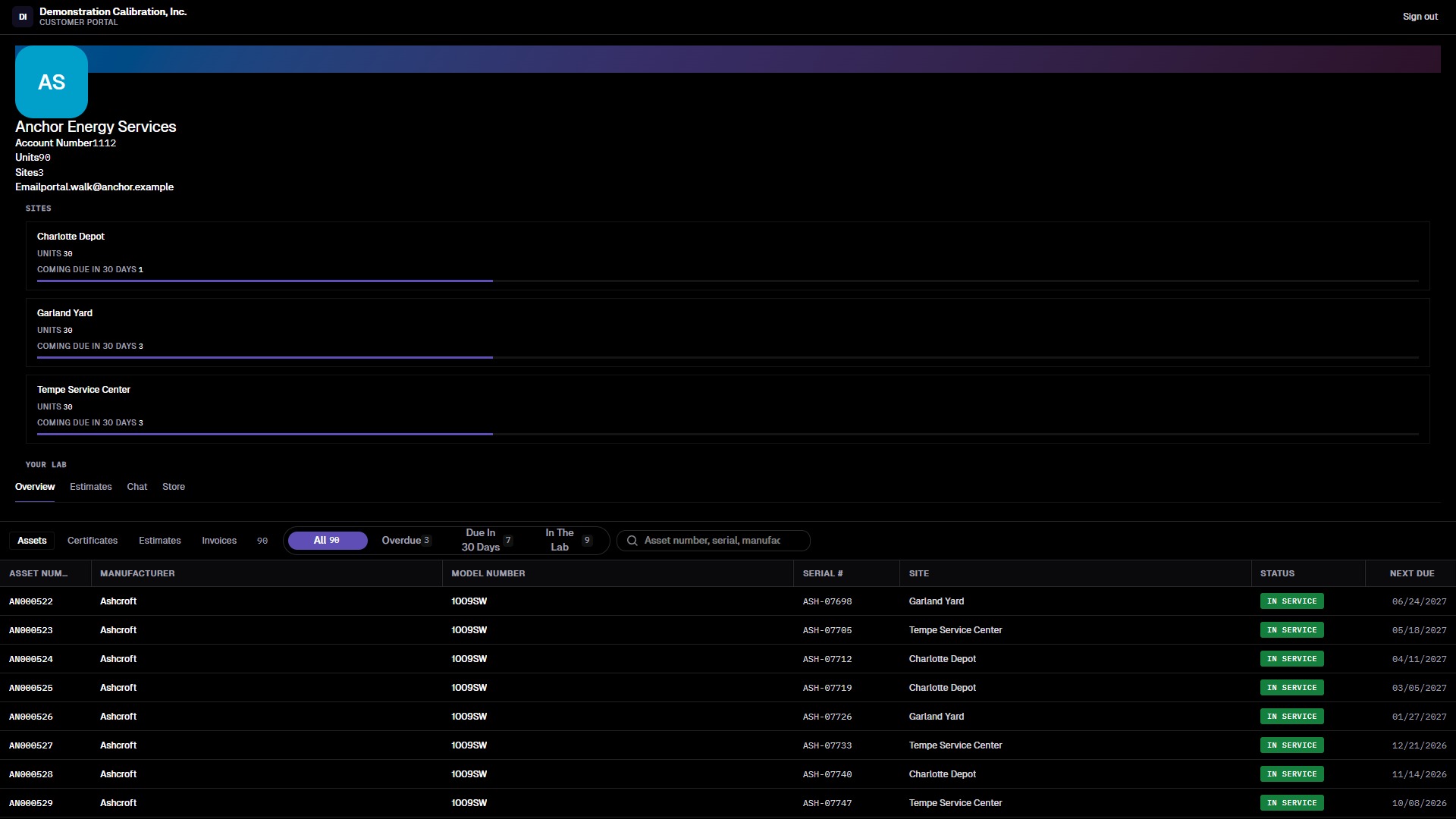Open the Charlotte Depot site card
Viewport: 1456px width, 819px height.
pos(728,256)
